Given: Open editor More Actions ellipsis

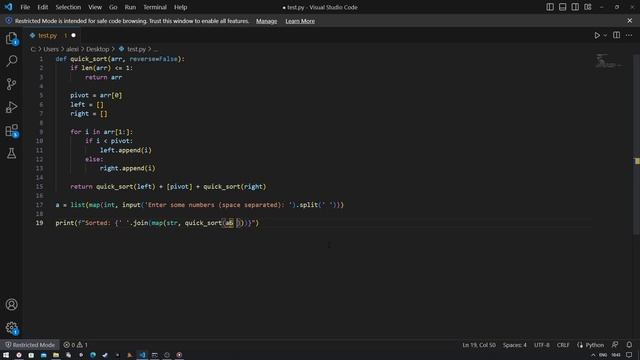Looking at the screenshot, I should 629,36.
